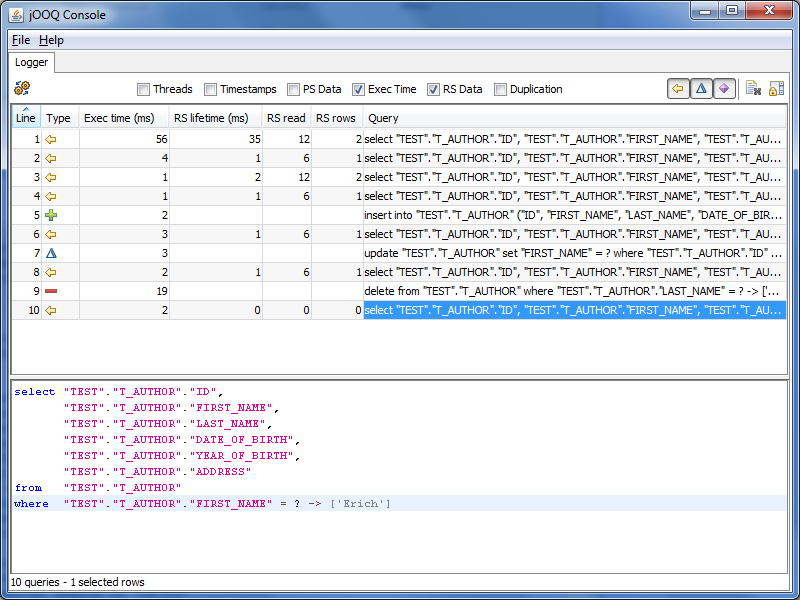The width and height of the screenshot is (800, 600).
Task: Click the "from" keyword in SQL pane
Action: 29,488
